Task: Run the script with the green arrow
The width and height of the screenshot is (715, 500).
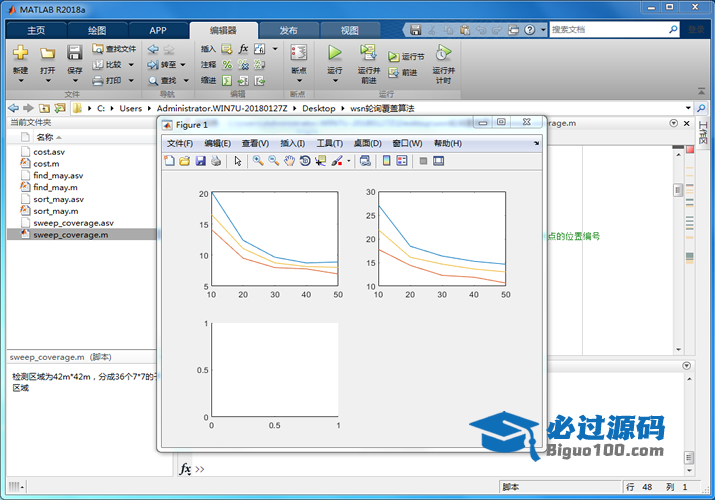Action: [x=335, y=53]
